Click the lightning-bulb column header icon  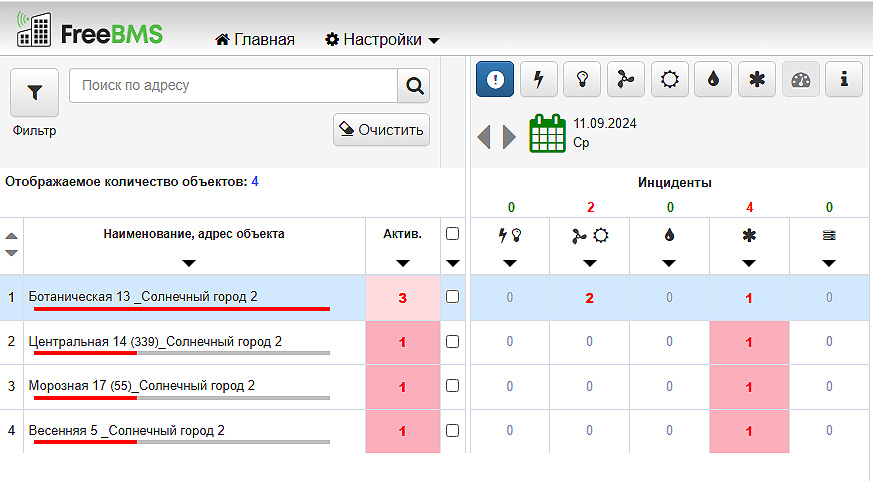click(510, 235)
